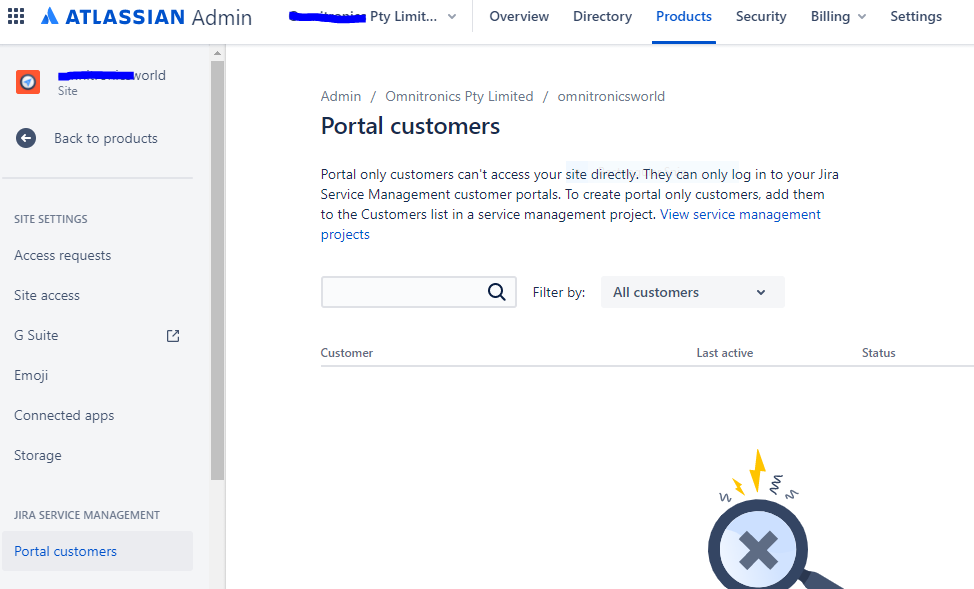The width and height of the screenshot is (974, 589).
Task: Click the Atlassian Admin logo
Action: click(x=147, y=17)
